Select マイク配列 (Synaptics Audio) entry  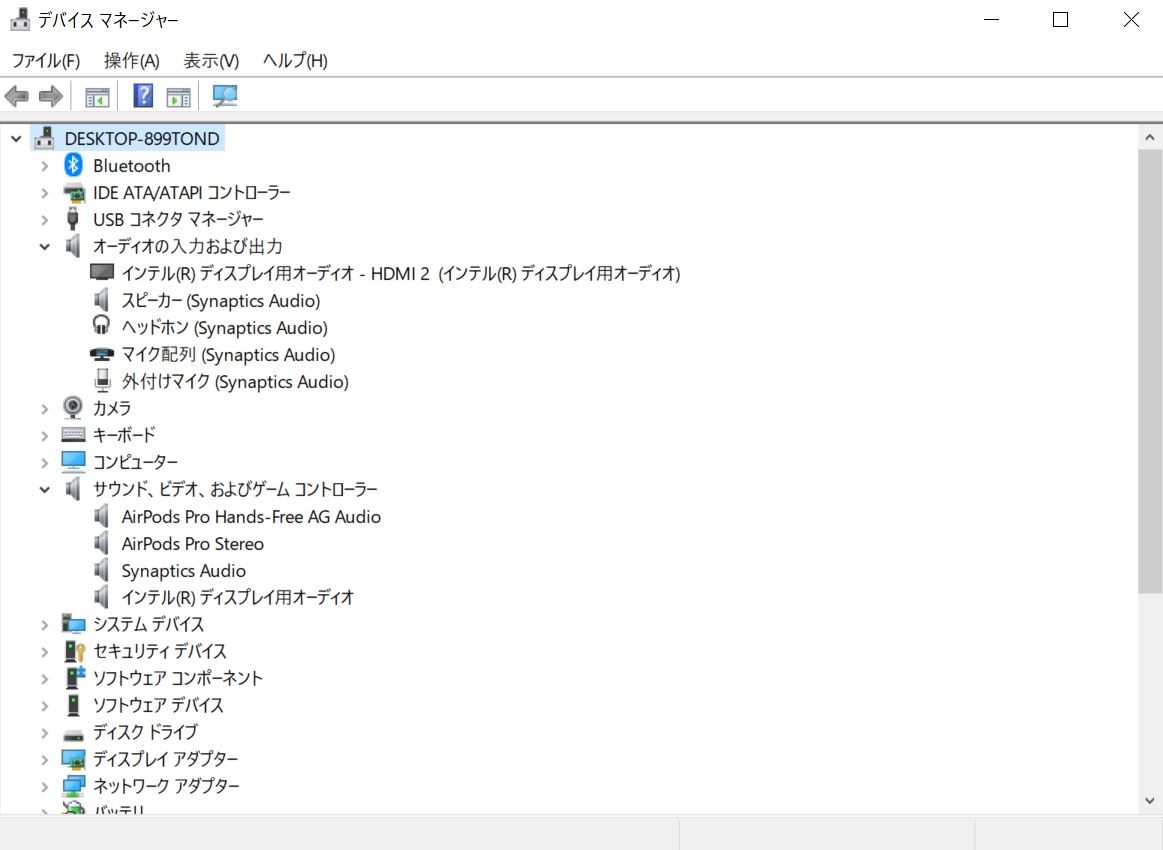tap(228, 355)
